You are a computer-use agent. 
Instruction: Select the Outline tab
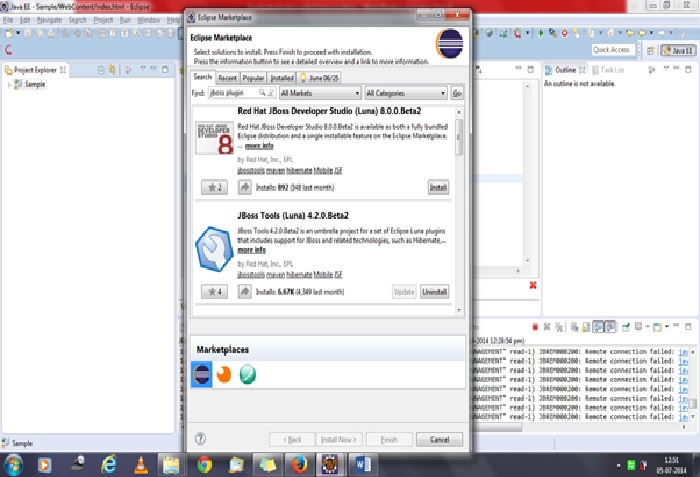(x=565, y=70)
